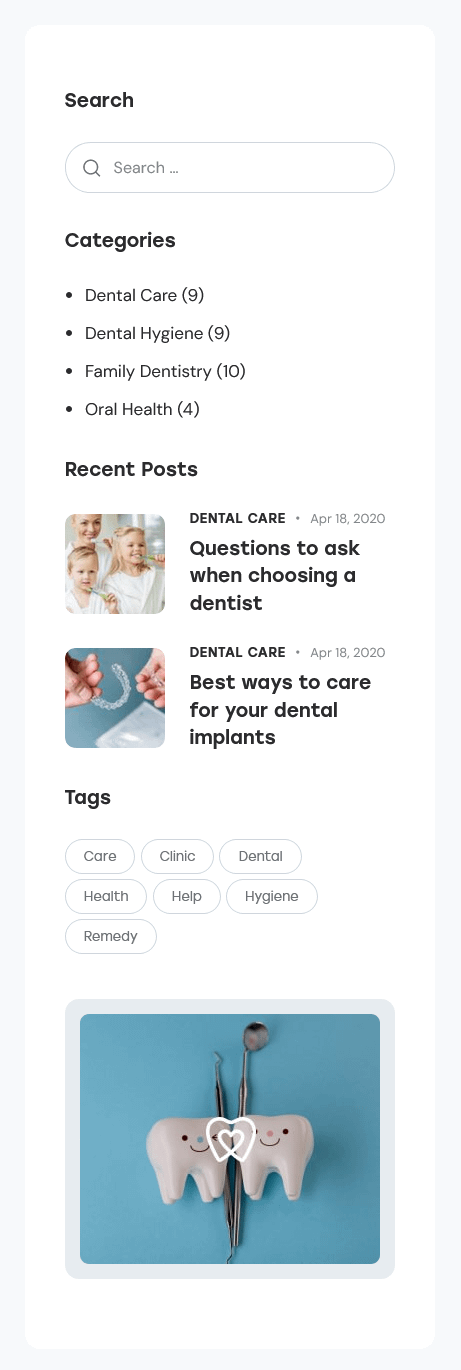Select the Care tag

[x=100, y=856]
